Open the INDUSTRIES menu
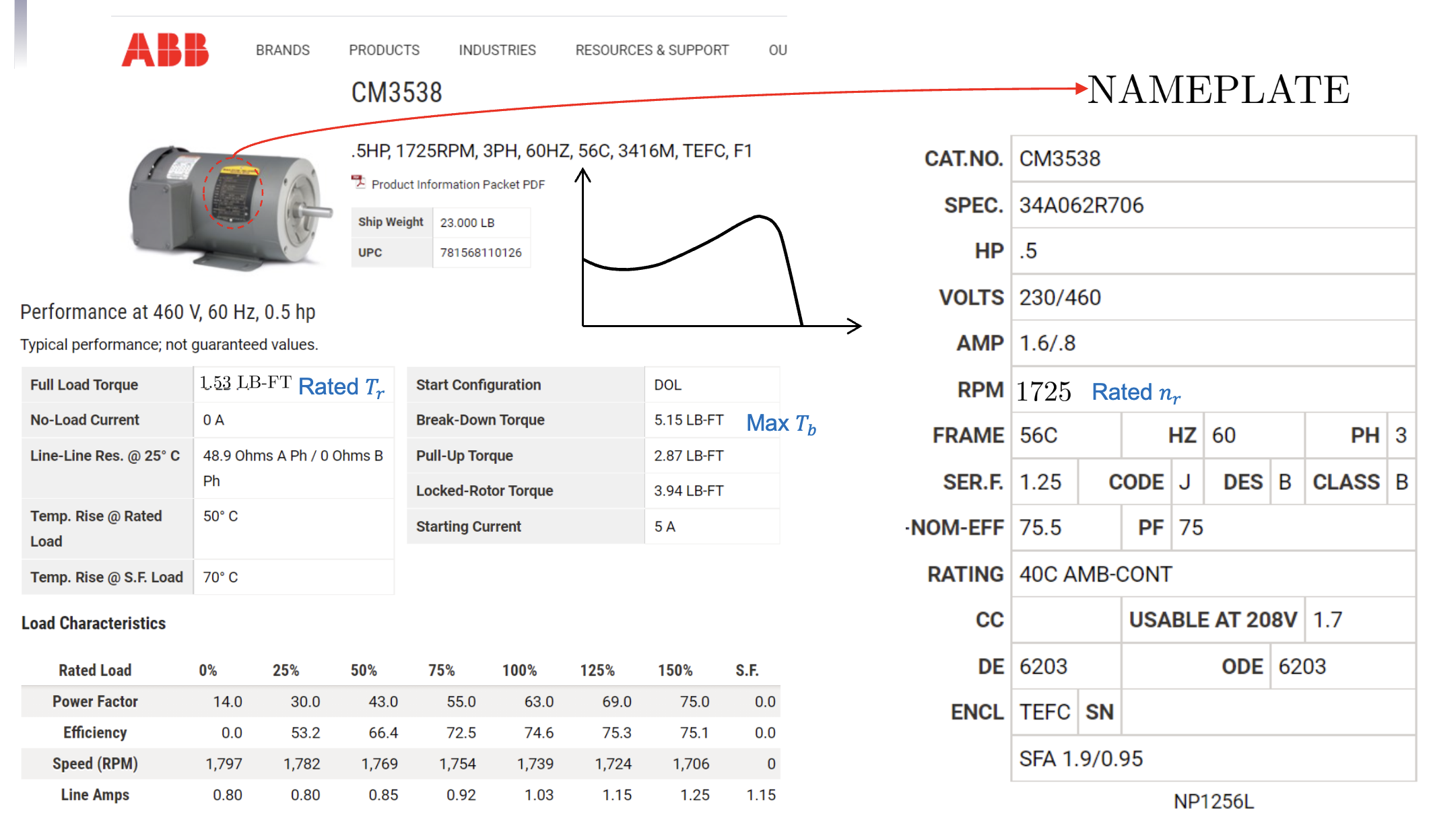1433x840 pixels. point(497,50)
